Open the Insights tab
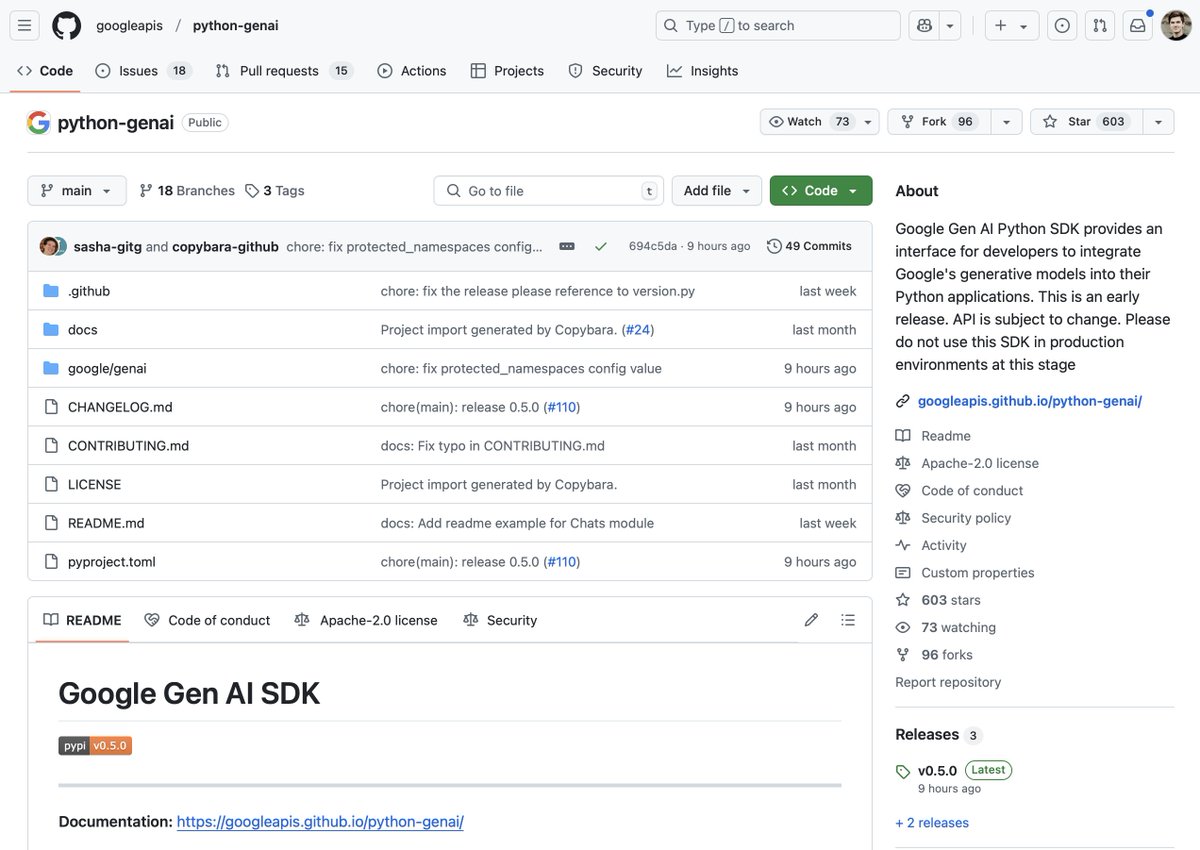 pyautogui.click(x=703, y=71)
